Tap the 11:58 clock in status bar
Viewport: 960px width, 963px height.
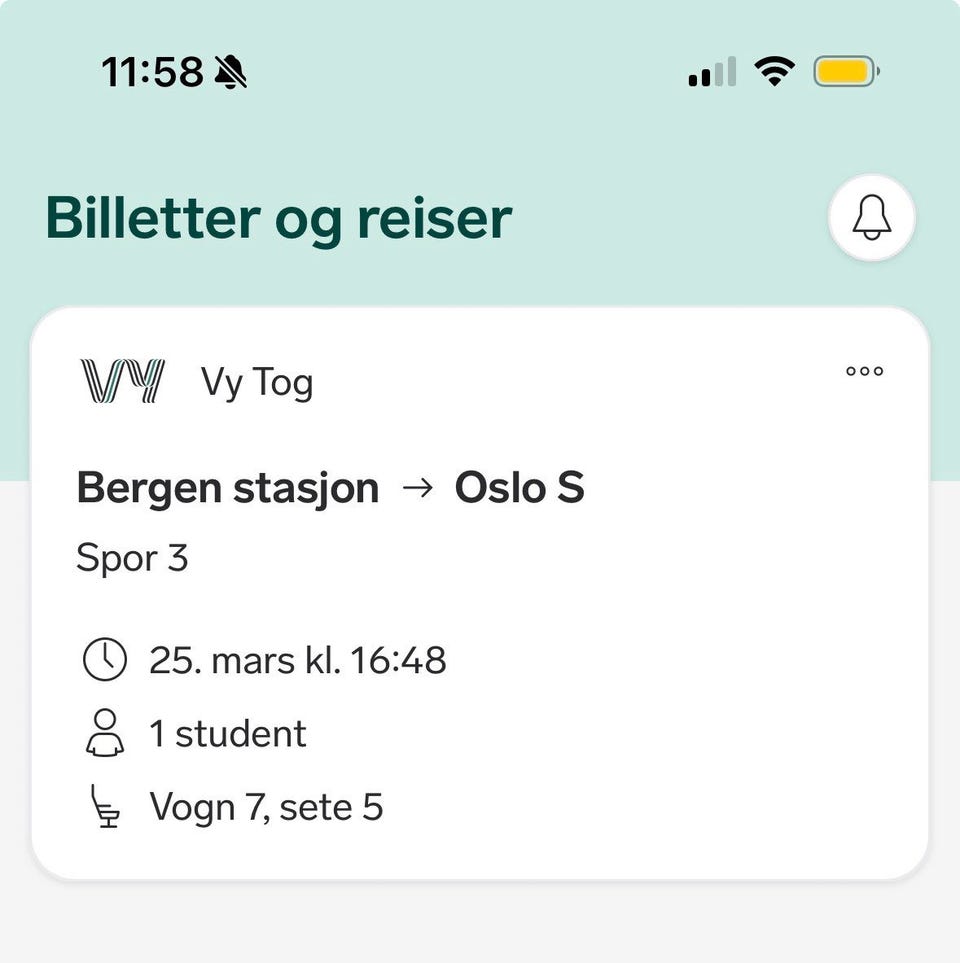click(152, 72)
